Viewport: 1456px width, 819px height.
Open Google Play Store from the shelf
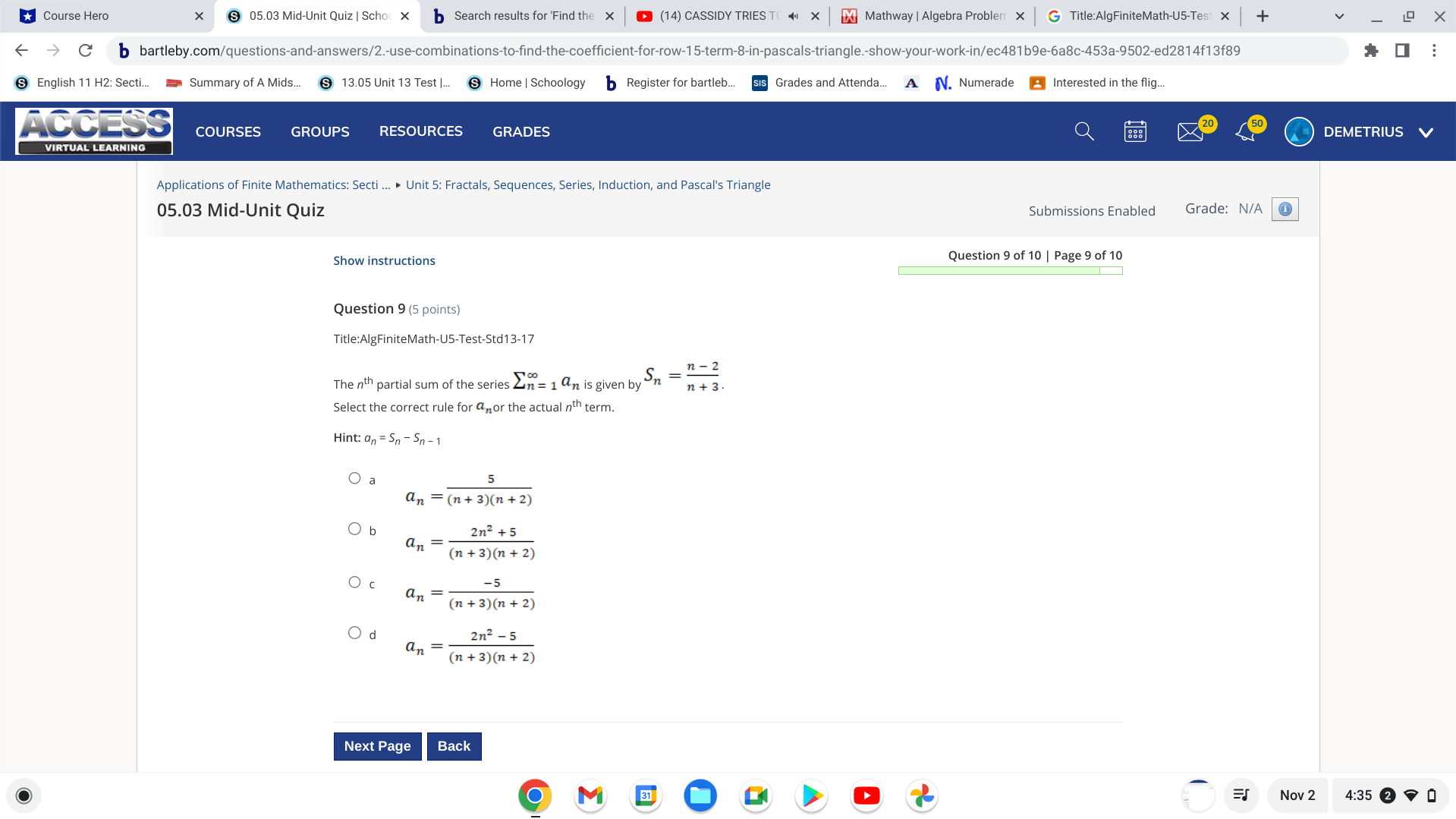[x=811, y=795]
